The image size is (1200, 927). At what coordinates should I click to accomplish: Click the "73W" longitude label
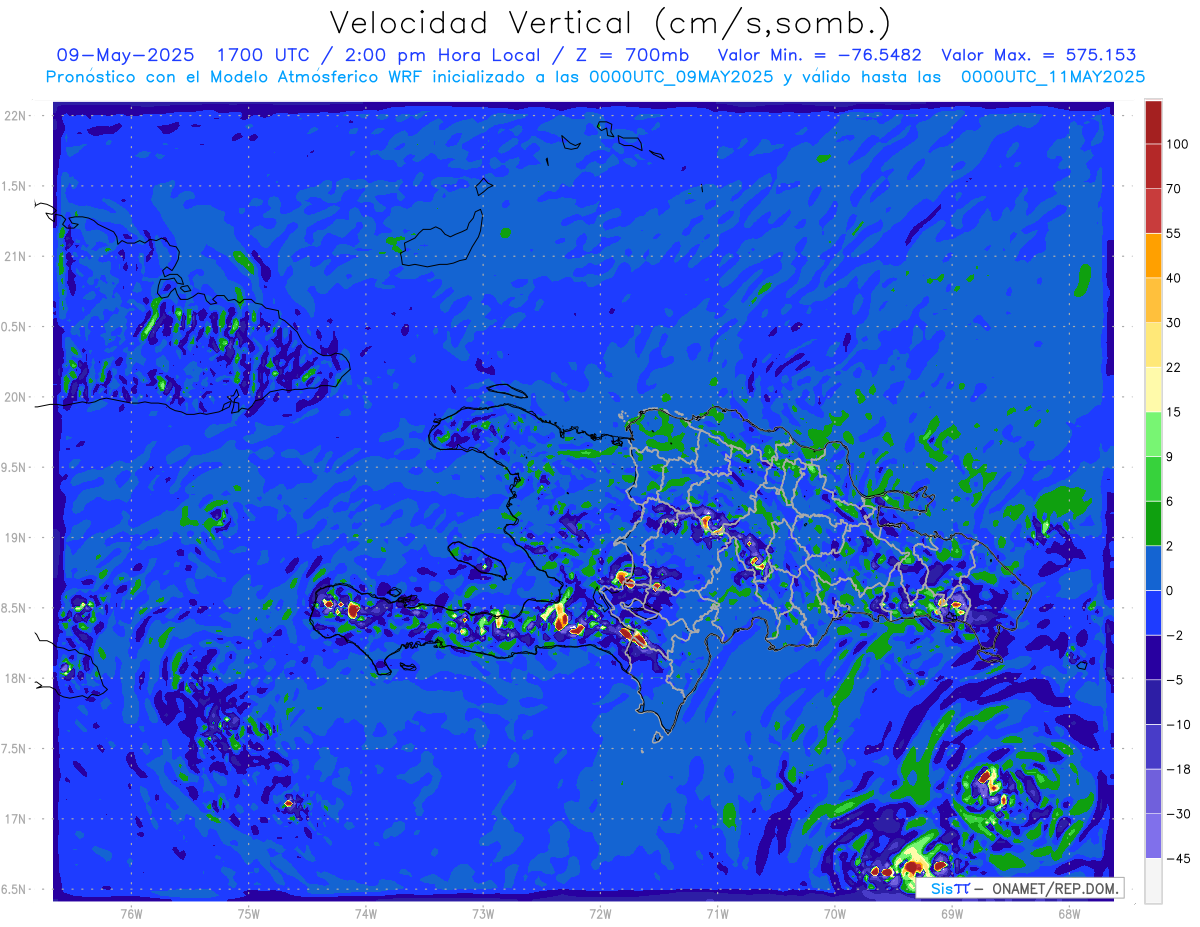point(483,913)
